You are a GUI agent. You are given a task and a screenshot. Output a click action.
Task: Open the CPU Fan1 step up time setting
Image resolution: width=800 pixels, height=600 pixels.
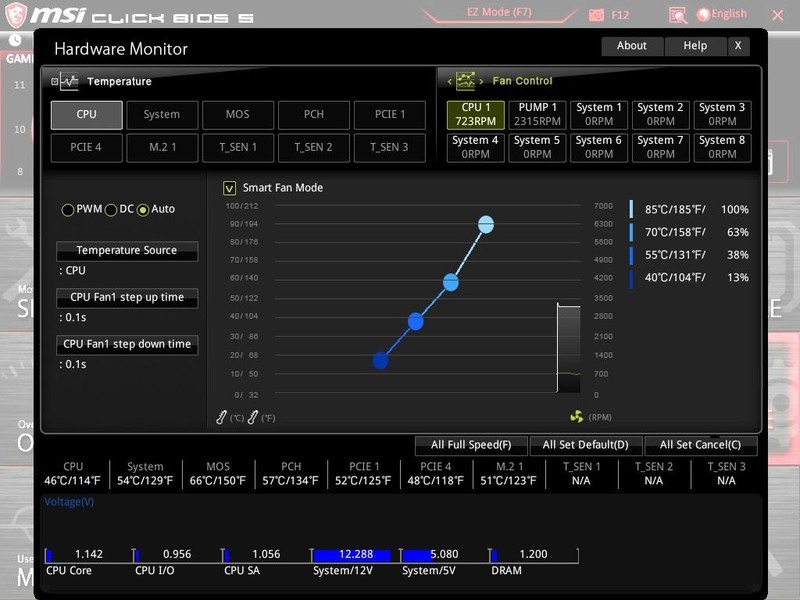pos(127,297)
